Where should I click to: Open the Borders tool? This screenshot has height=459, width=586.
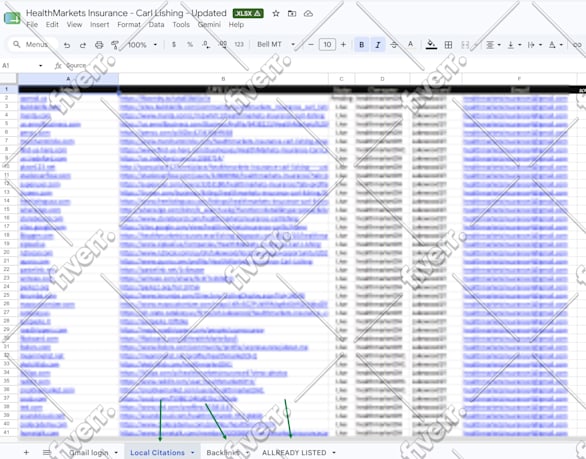pyautogui.click(x=448, y=45)
